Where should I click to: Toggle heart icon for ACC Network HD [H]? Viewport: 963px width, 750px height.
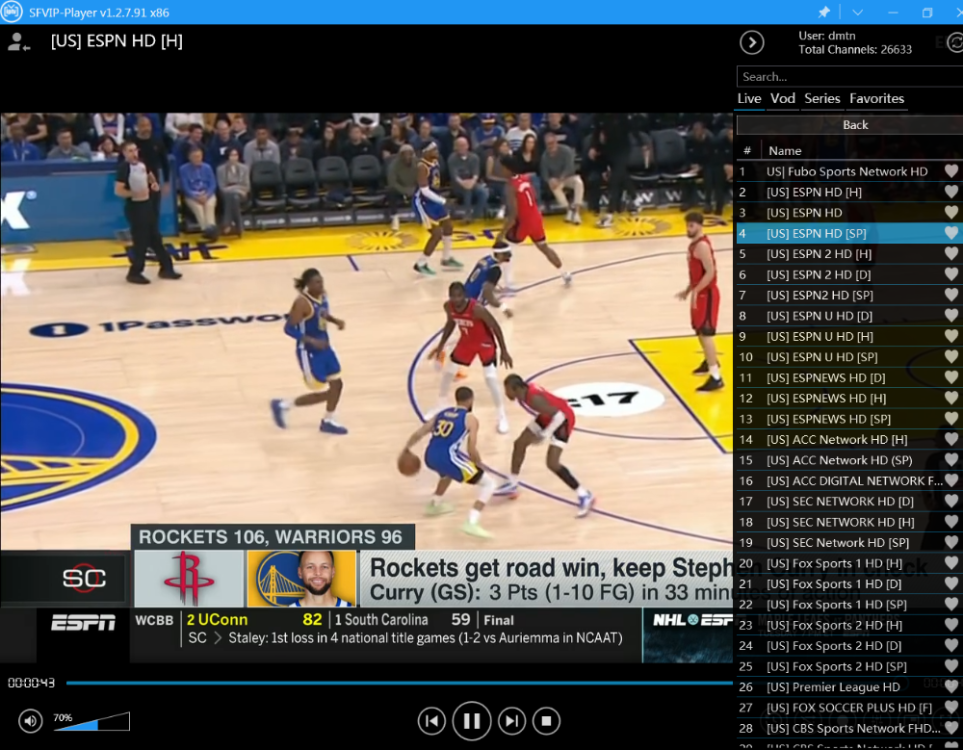[x=951, y=439]
